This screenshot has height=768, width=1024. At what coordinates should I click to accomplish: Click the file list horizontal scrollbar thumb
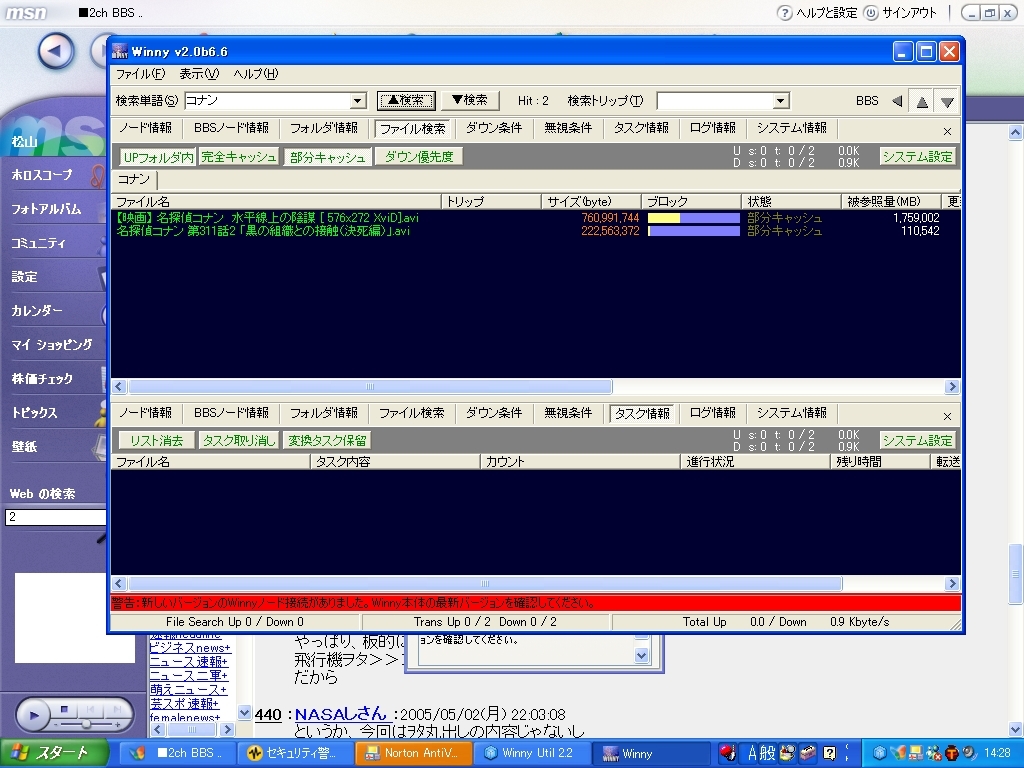[370, 387]
